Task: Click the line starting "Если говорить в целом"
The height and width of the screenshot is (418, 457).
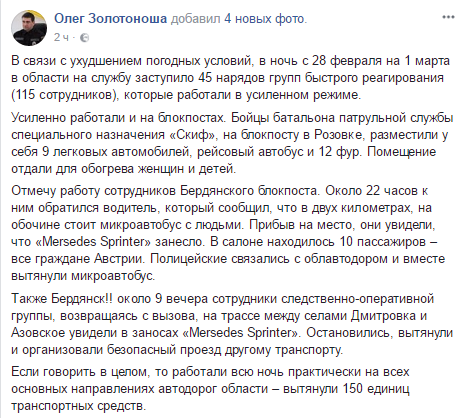Action: tap(210, 372)
